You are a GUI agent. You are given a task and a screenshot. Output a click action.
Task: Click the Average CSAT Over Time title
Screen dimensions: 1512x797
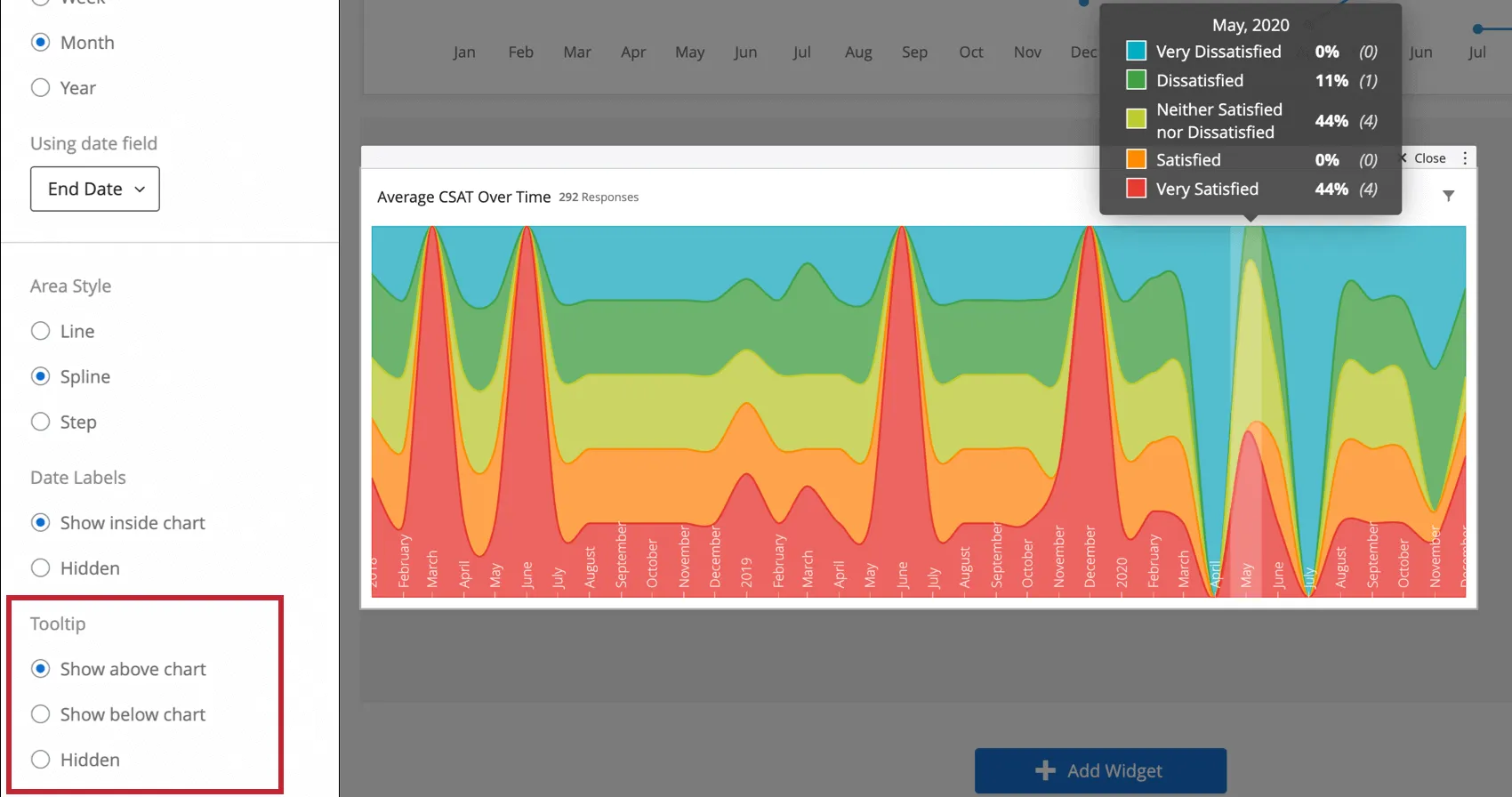point(463,197)
